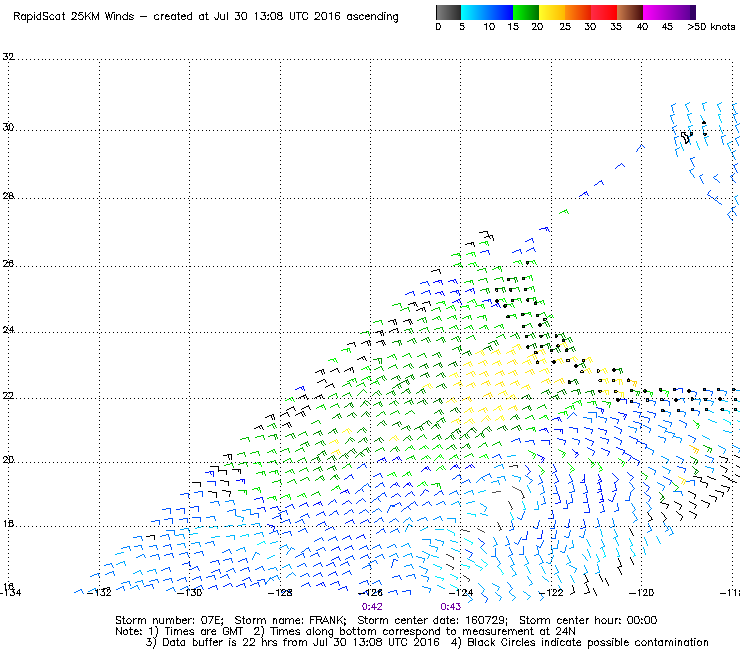740x650 pixels.
Task: Click the "Storm center hour: 00:00" text
Action: click(588, 620)
